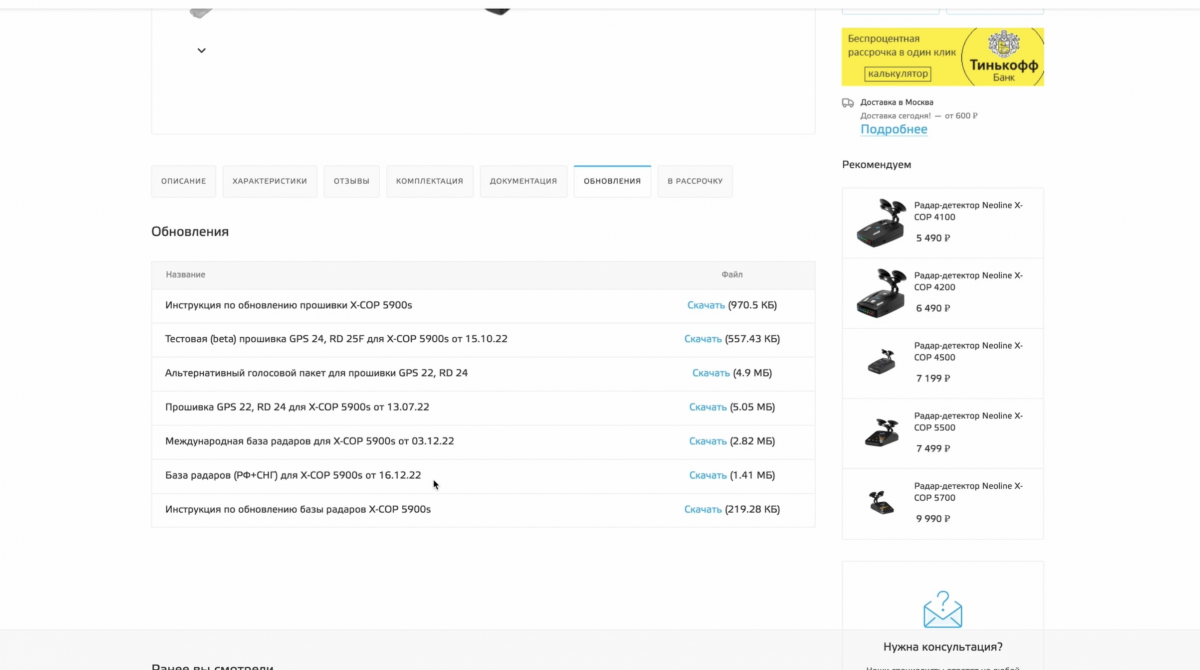This screenshot has height=670, width=1200.
Task: Expand gallery with down chevron arrow
Action: click(201, 50)
